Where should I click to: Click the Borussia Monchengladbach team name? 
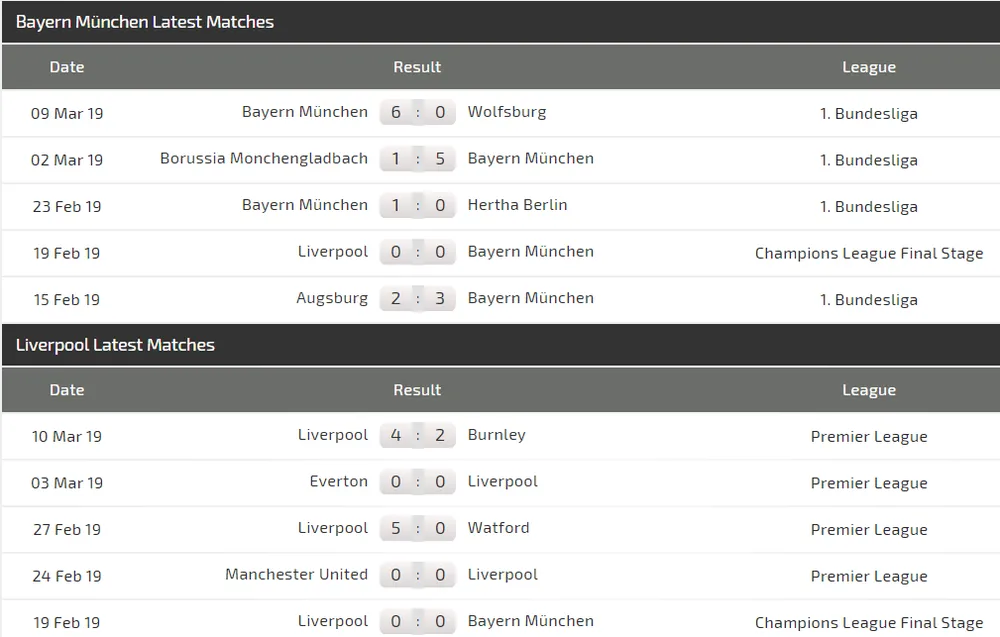point(263,158)
